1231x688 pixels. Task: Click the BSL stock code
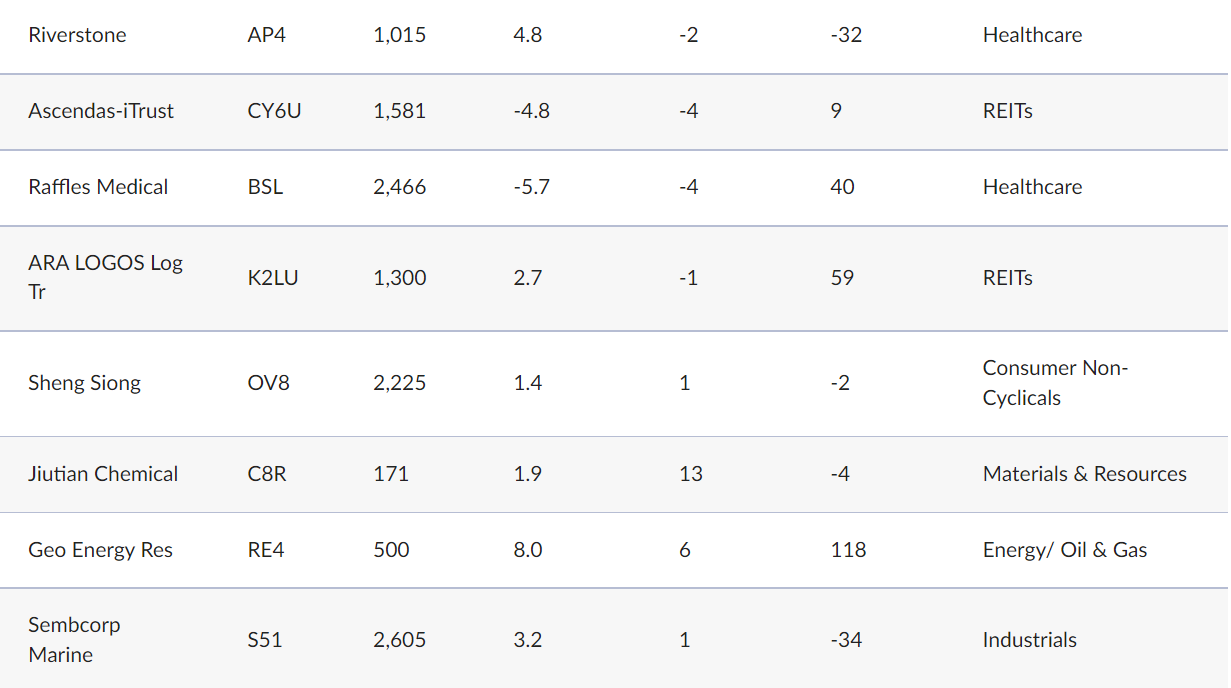coord(265,187)
